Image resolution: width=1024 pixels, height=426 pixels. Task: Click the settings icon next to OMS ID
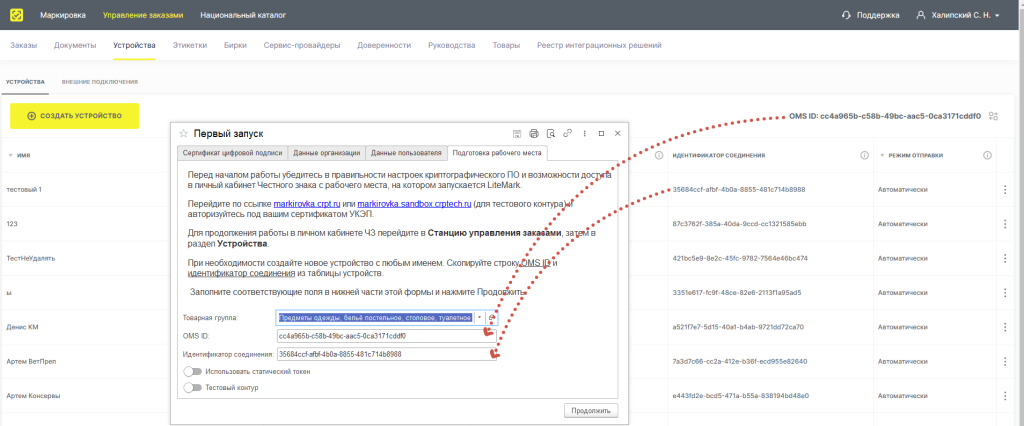pyautogui.click(x=993, y=116)
